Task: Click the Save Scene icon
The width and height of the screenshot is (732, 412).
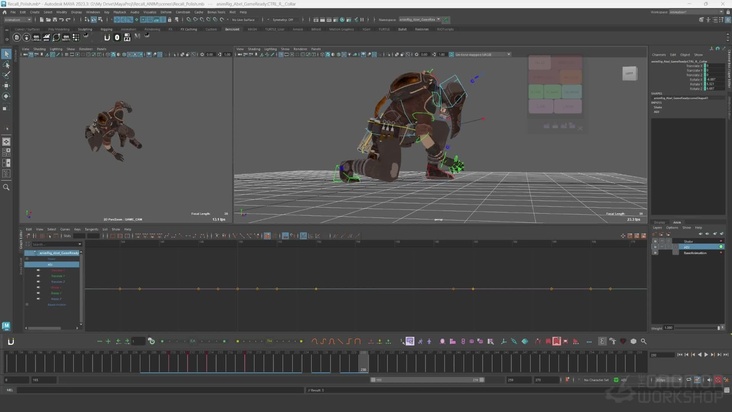Action: pos(55,20)
